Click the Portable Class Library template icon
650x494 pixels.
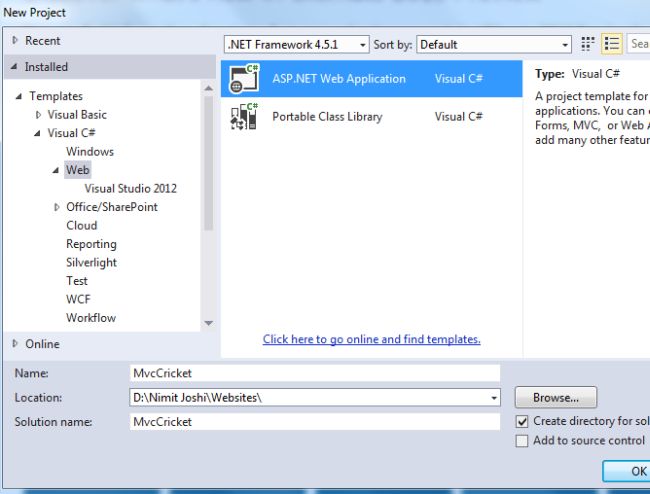(244, 116)
